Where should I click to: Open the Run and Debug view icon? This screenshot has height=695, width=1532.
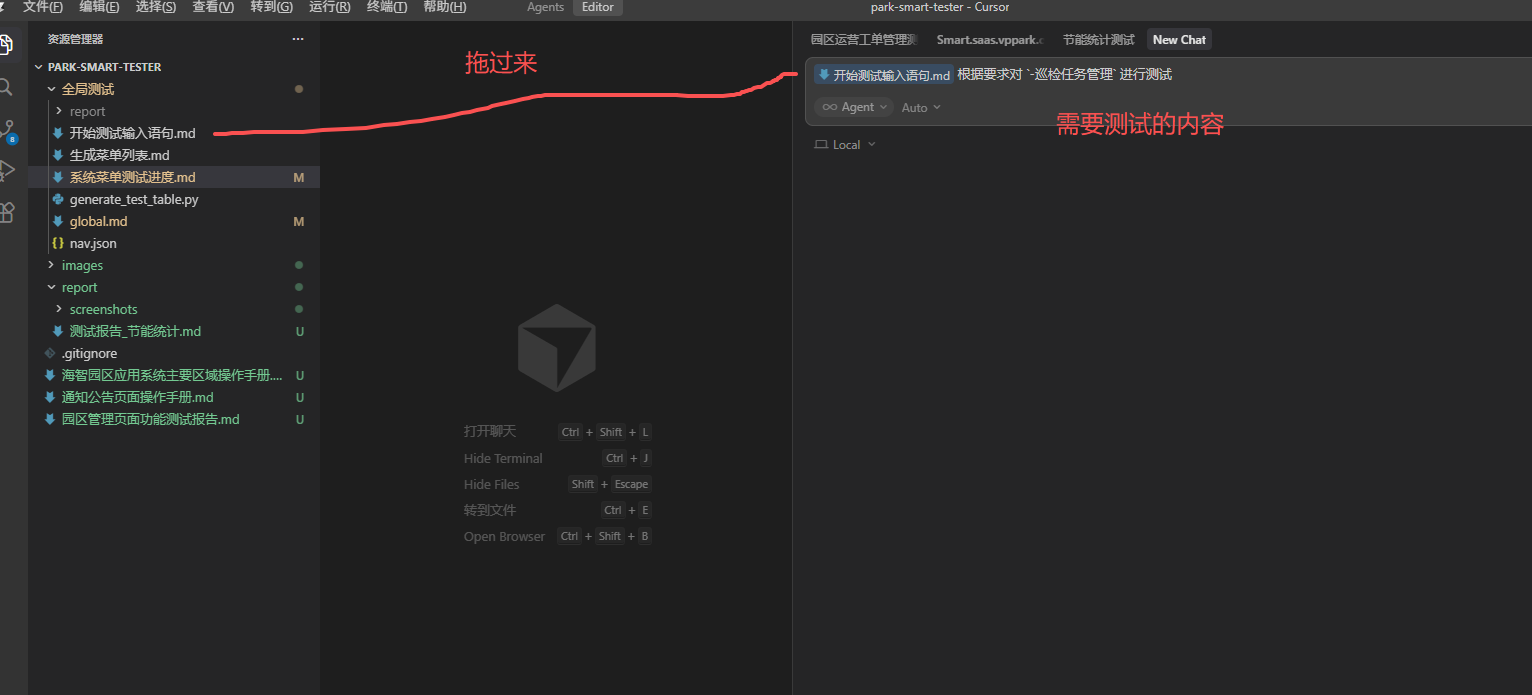point(6,171)
